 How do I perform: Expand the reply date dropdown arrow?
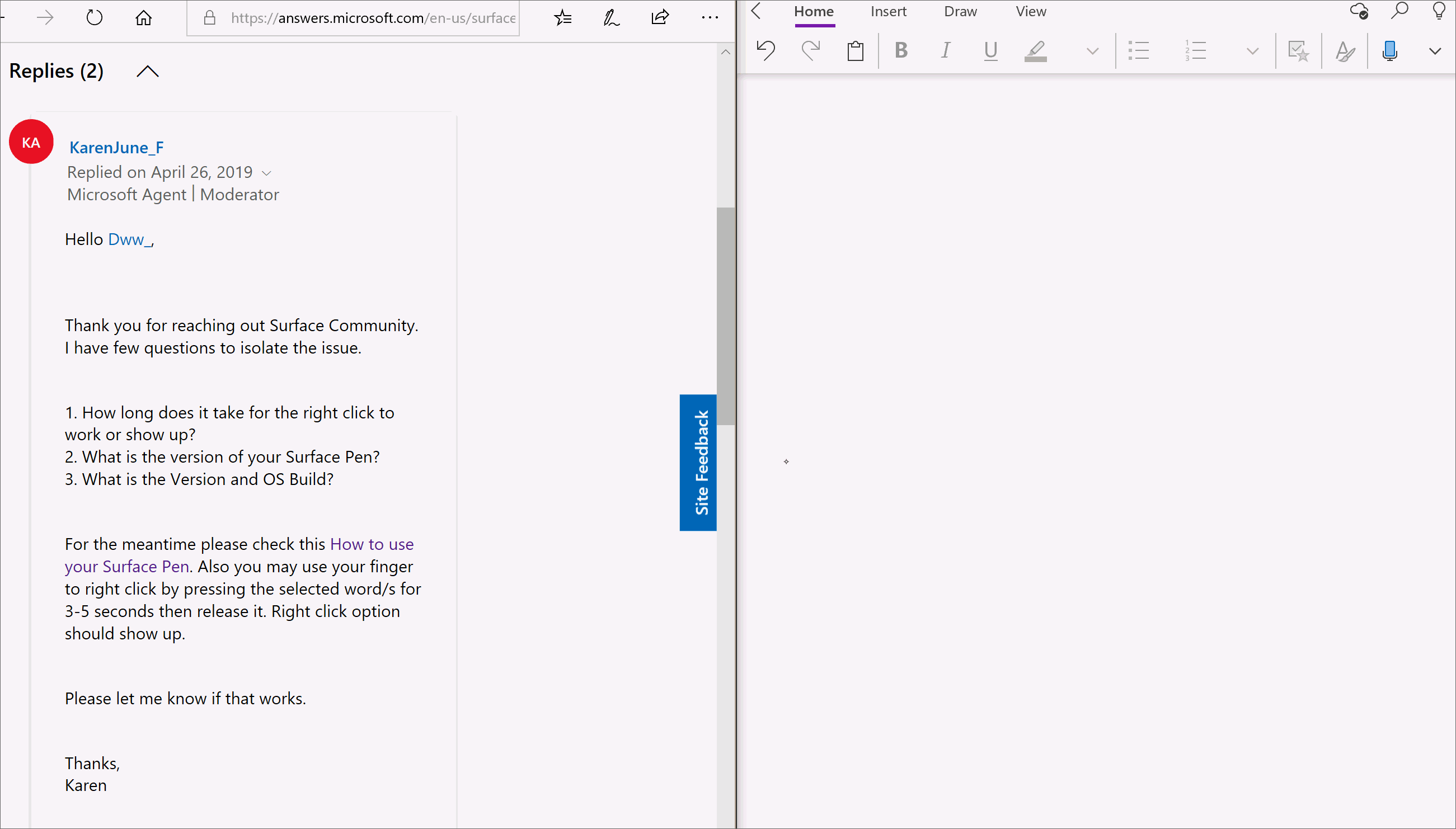[x=266, y=172]
